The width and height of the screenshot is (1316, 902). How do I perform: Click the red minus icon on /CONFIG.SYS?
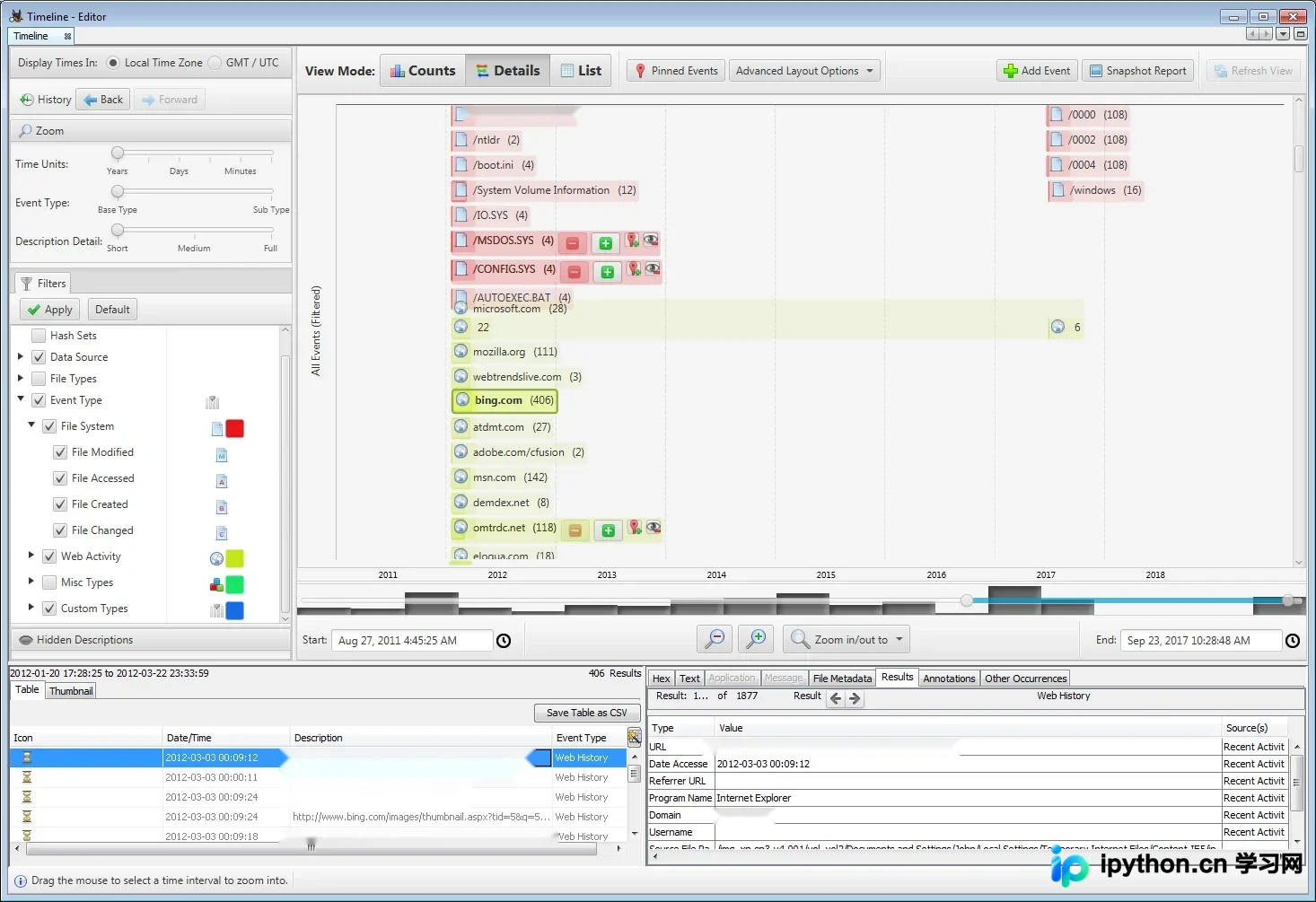point(575,272)
